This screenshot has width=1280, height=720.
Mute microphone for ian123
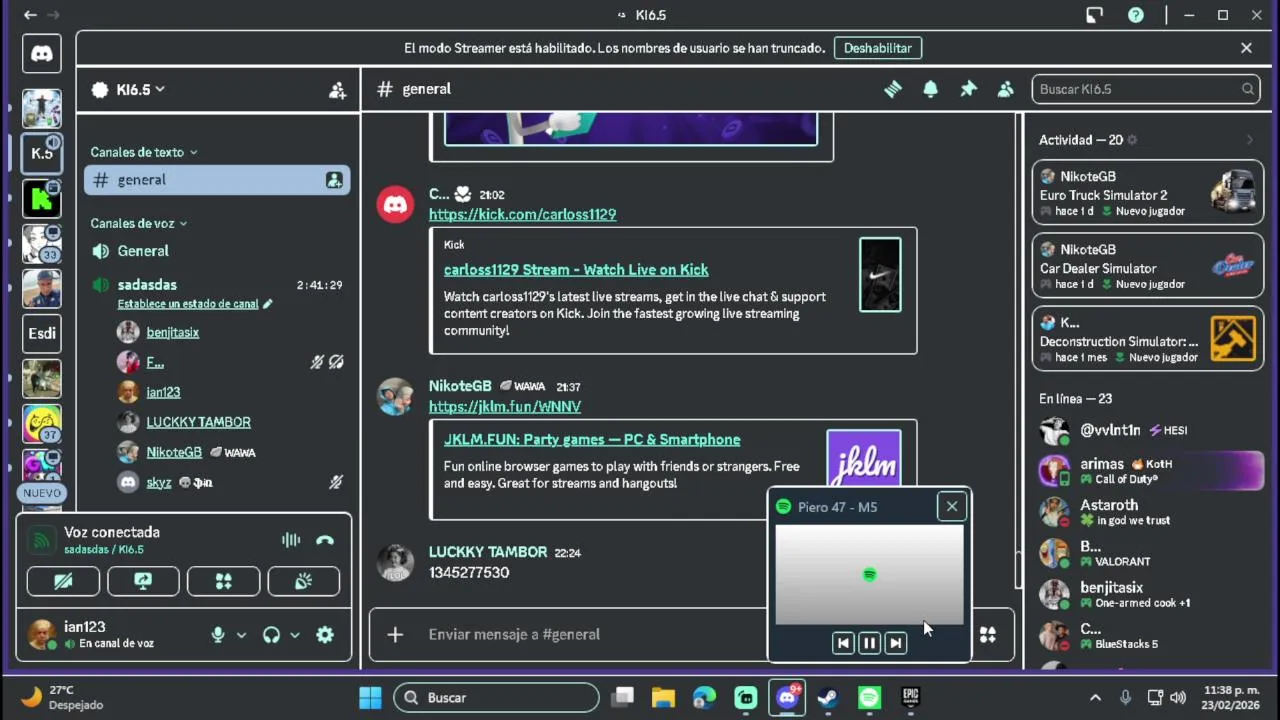point(218,635)
